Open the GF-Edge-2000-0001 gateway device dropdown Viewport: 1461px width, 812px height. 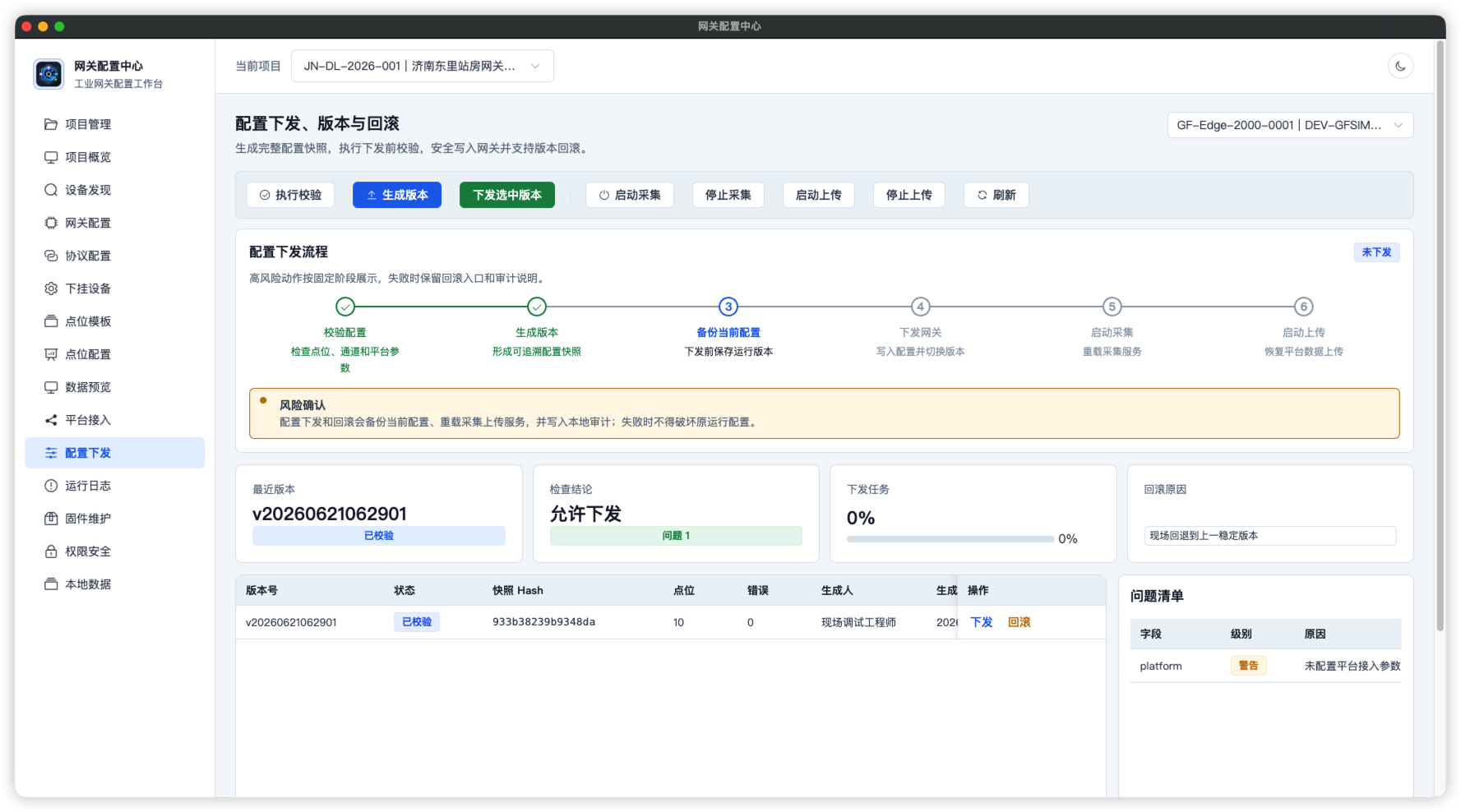click(1289, 125)
